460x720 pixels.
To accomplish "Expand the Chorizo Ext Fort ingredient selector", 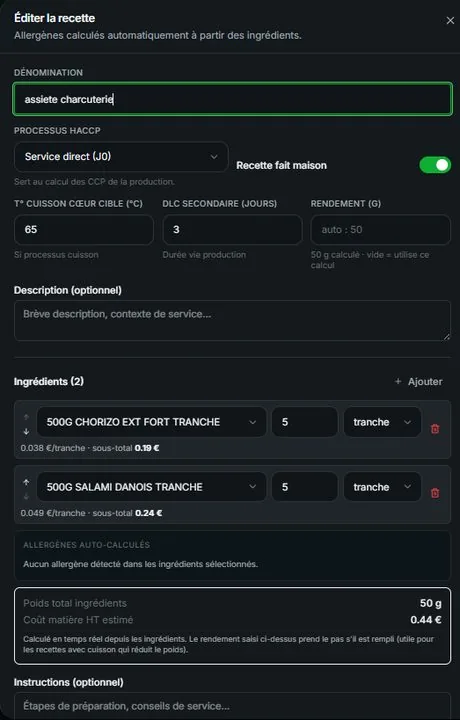I will (x=151, y=422).
